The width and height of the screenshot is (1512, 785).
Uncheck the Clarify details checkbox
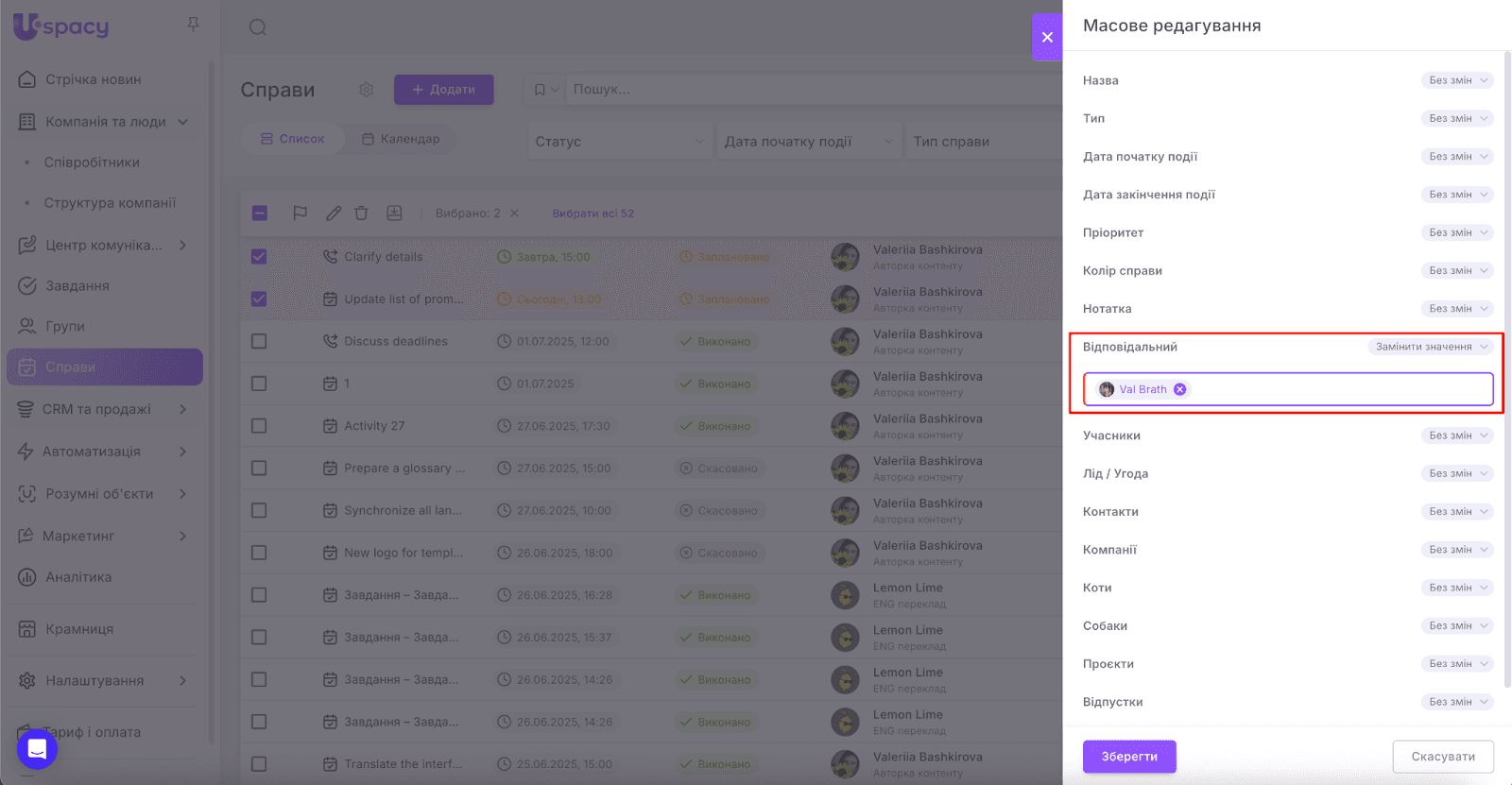[259, 257]
